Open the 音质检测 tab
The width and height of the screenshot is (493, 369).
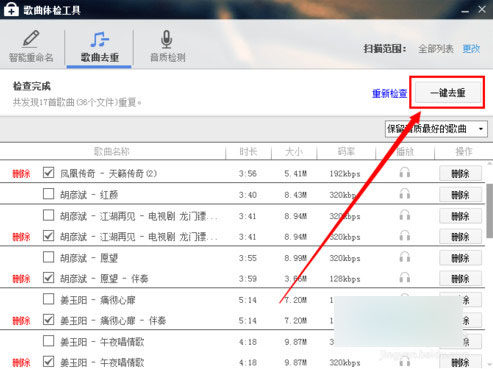[168, 47]
